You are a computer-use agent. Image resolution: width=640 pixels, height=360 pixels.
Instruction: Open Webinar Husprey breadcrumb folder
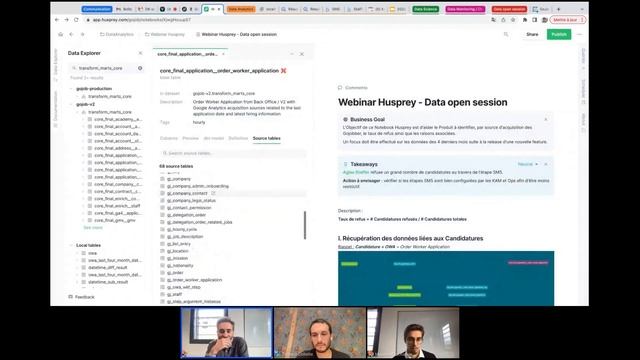(165, 34)
